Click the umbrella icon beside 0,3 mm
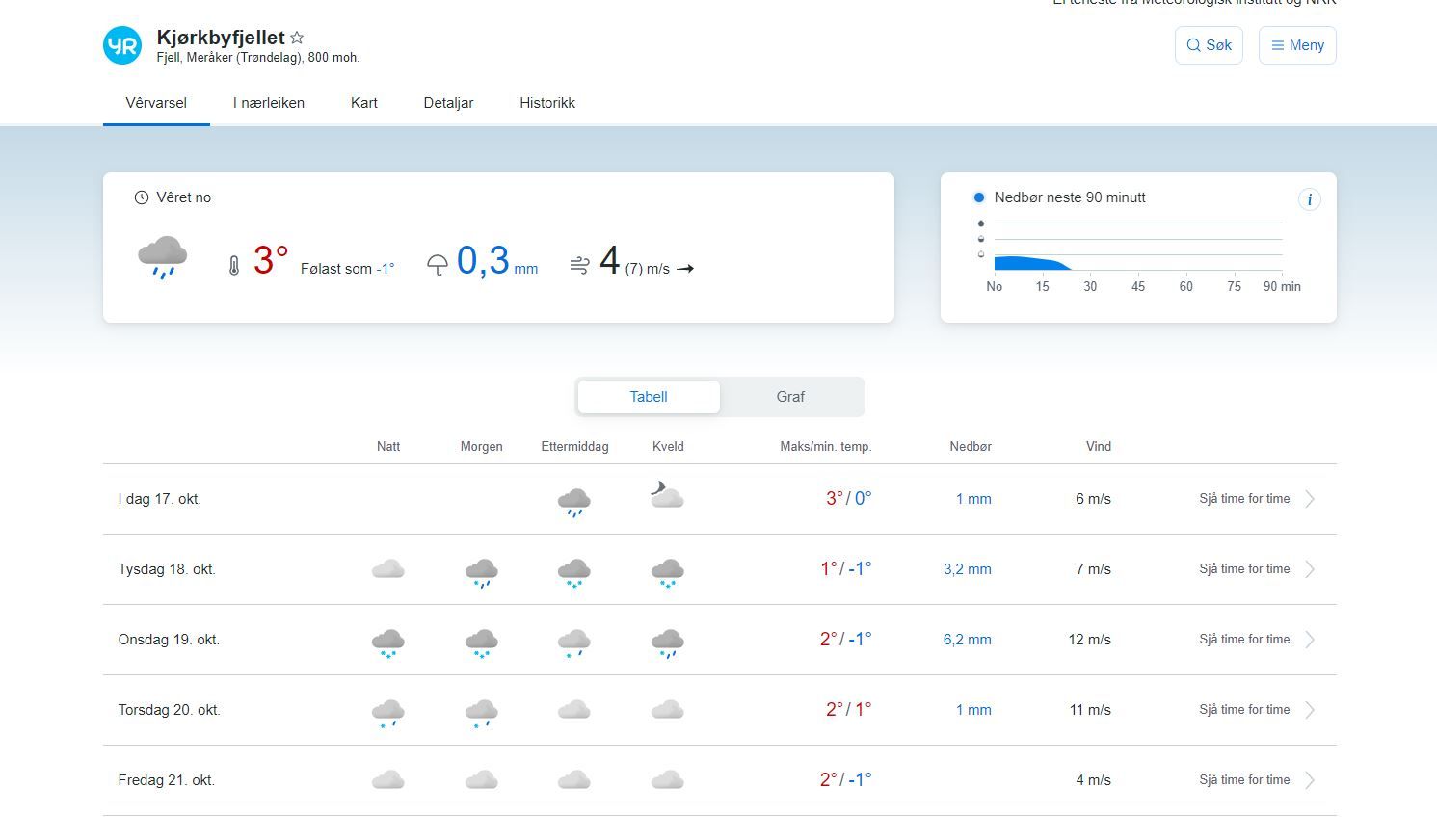This screenshot has width=1437, height=840. [437, 264]
